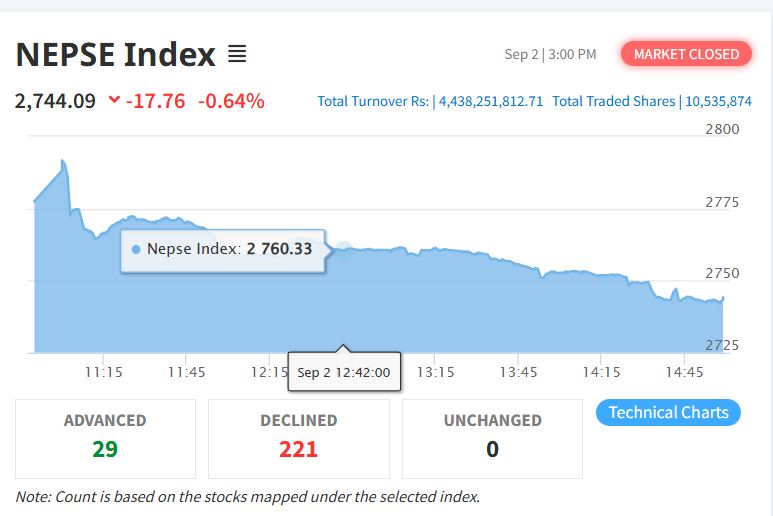This screenshot has height=516, width=773.
Task: Open the DECLINED stocks count card
Action: click(298, 438)
